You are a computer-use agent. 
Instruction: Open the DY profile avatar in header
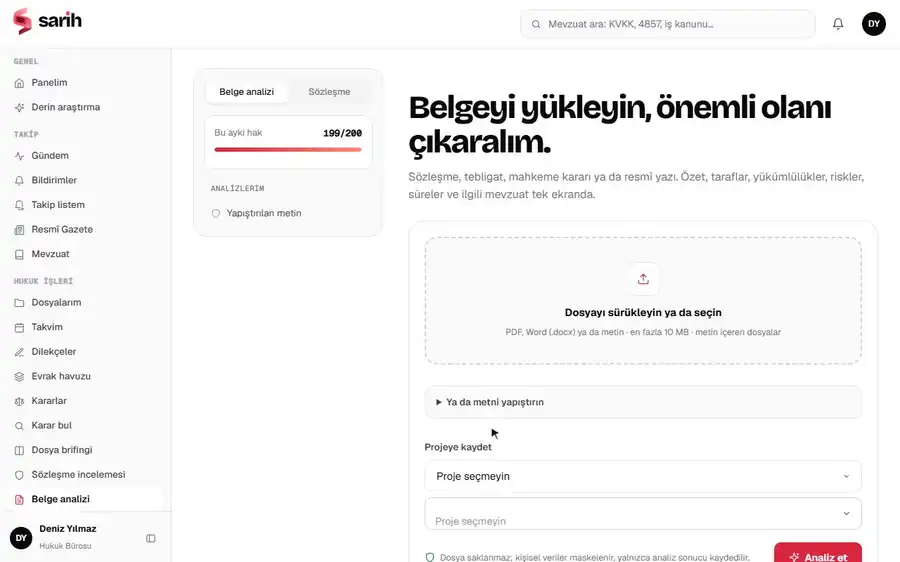(x=874, y=24)
